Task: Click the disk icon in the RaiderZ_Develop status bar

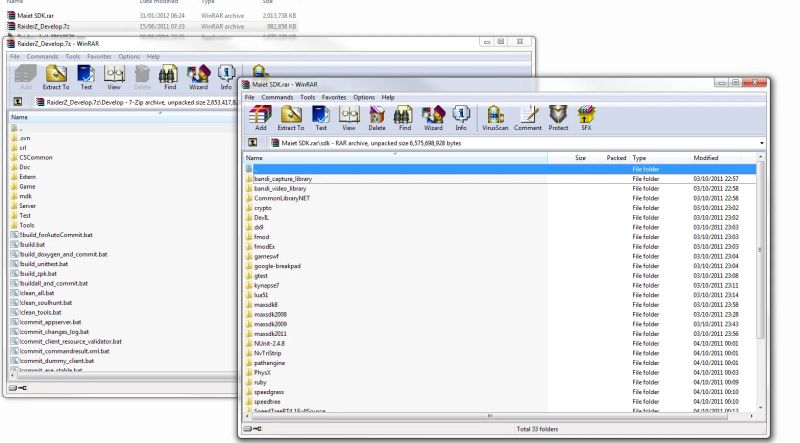Action: pos(13,388)
